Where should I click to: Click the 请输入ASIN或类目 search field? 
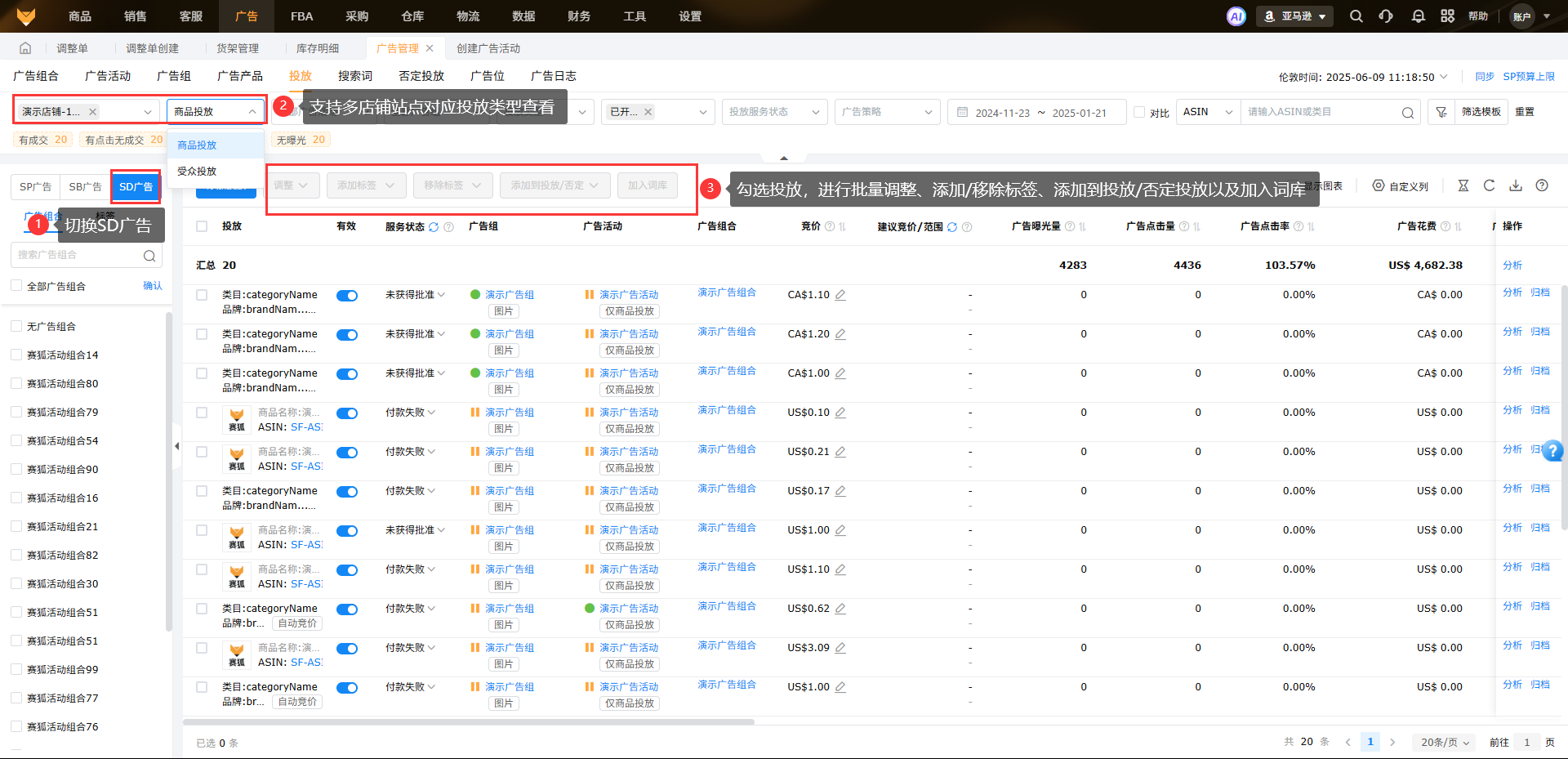pyautogui.click(x=1321, y=112)
